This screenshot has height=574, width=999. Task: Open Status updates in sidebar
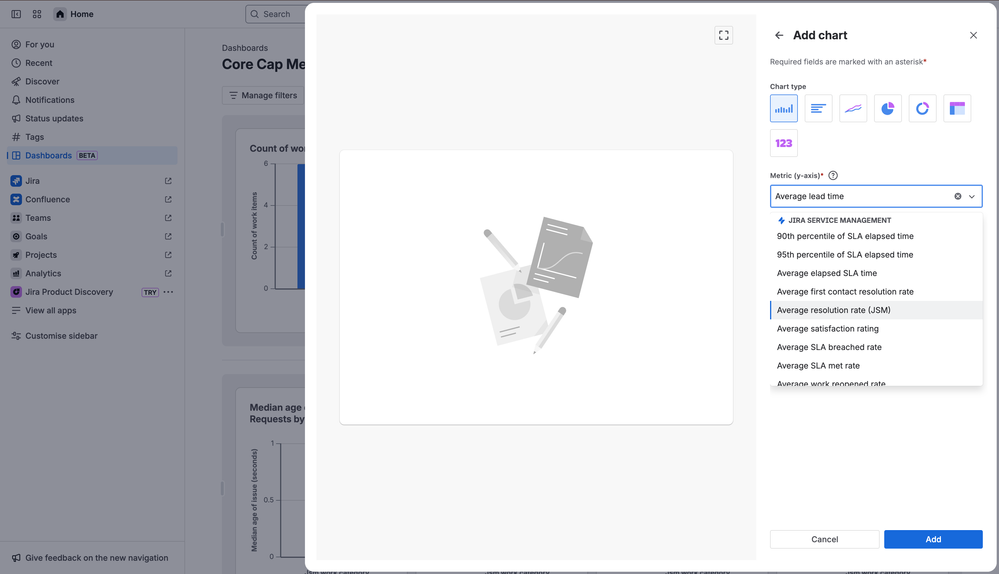click(92, 118)
